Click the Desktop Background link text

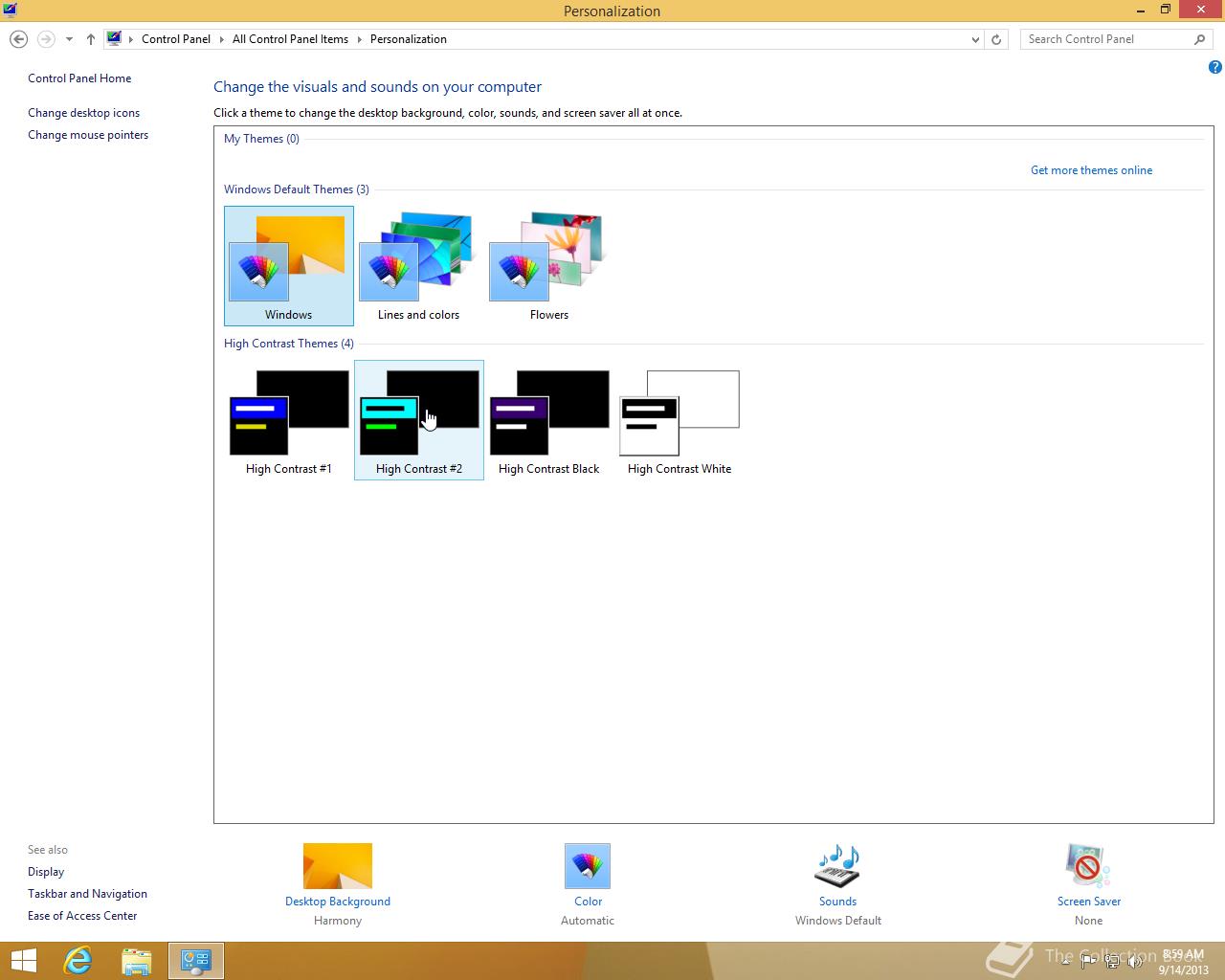(338, 902)
